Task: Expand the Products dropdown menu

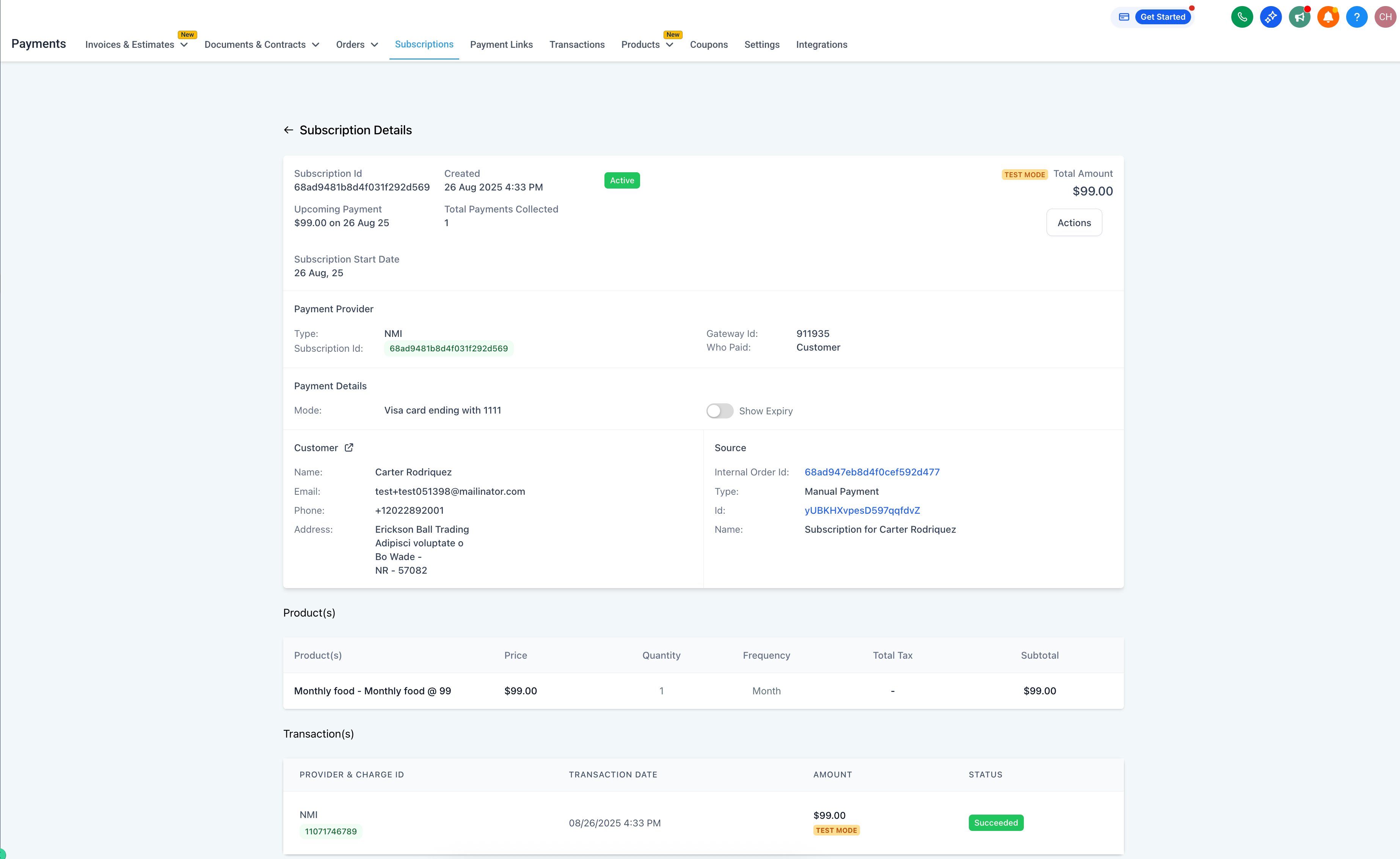Action: coord(647,44)
